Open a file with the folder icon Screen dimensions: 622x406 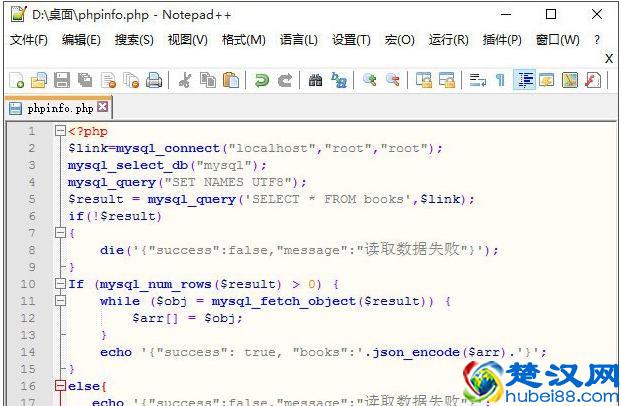pos(39,81)
